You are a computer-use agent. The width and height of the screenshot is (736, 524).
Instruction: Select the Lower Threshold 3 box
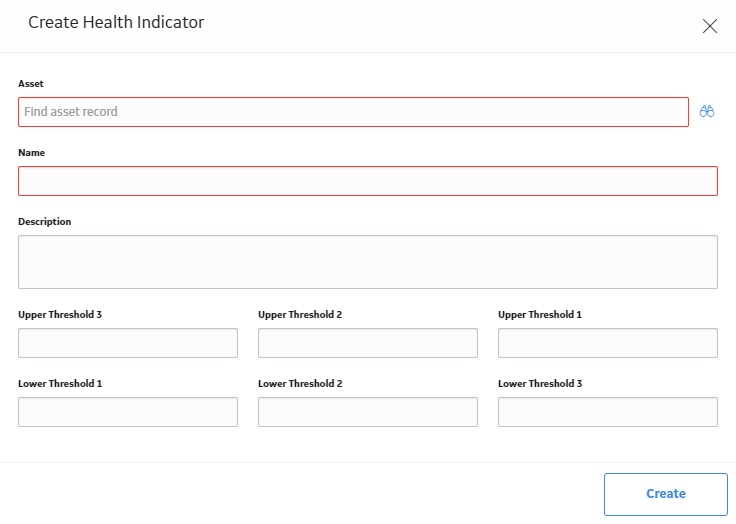[608, 412]
